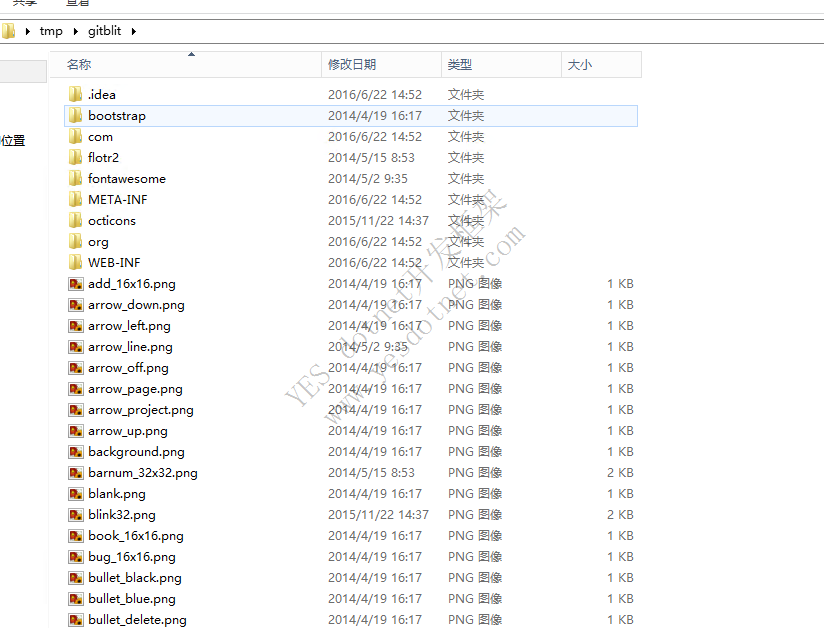This screenshot has height=628, width=824.
Task: Click the arrow_down.png file icon
Action: (x=76, y=305)
